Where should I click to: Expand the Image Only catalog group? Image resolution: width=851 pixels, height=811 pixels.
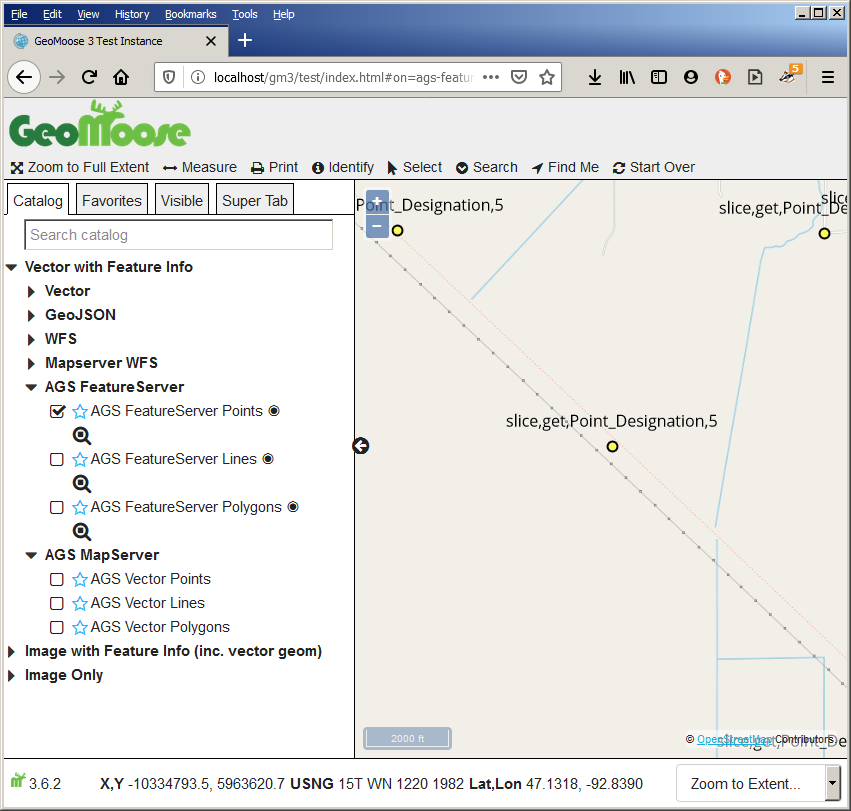9,675
